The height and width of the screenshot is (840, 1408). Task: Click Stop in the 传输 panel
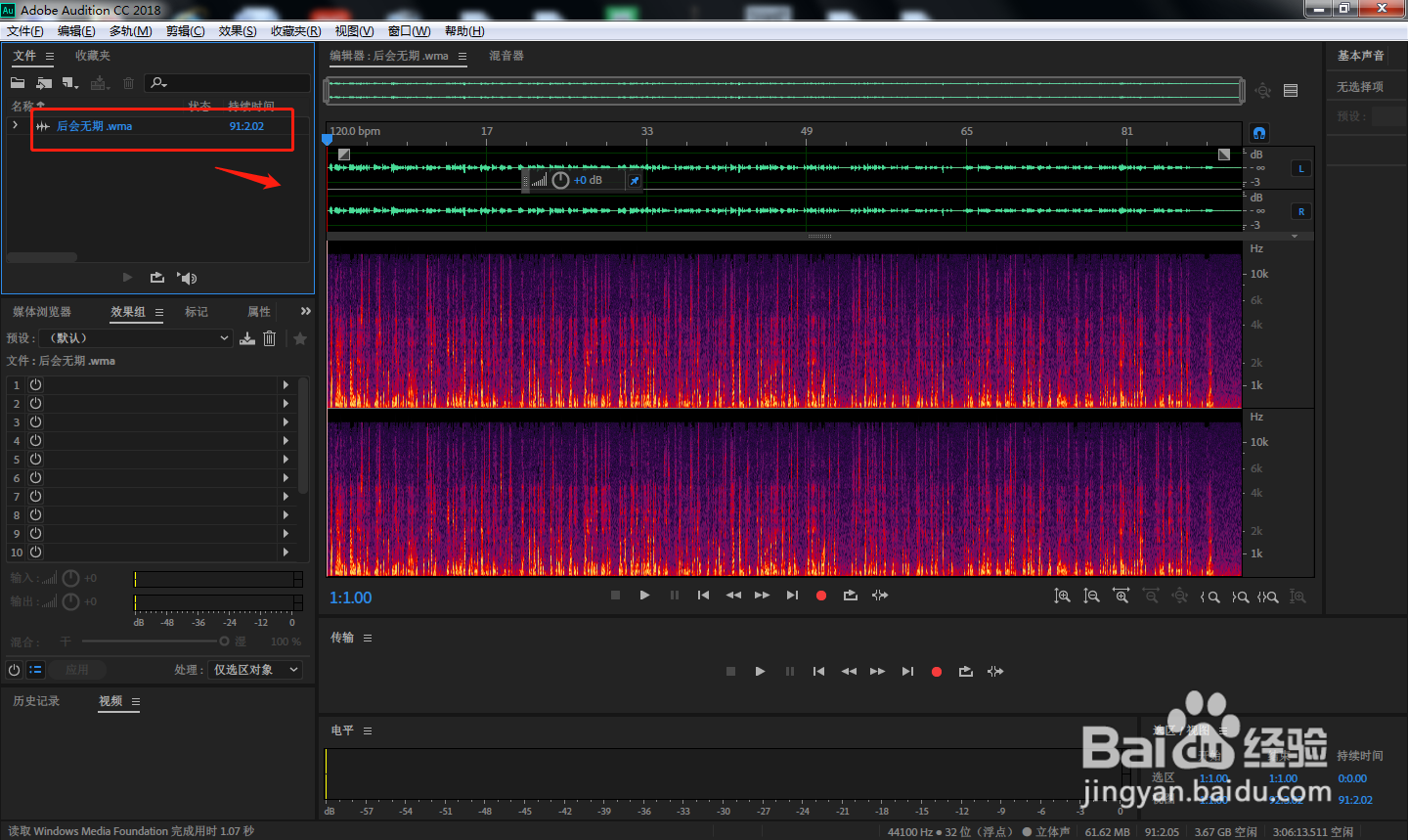(730, 671)
